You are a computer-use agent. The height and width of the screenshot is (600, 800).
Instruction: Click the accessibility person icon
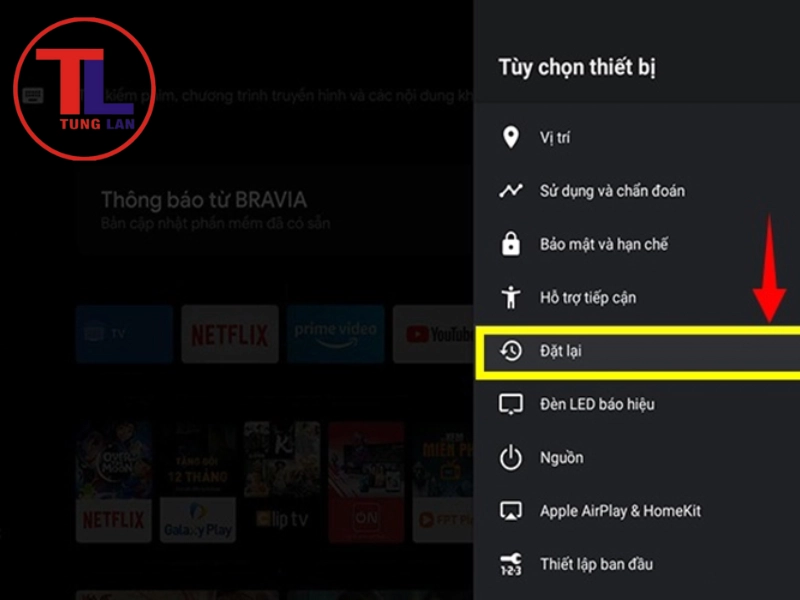coord(511,297)
